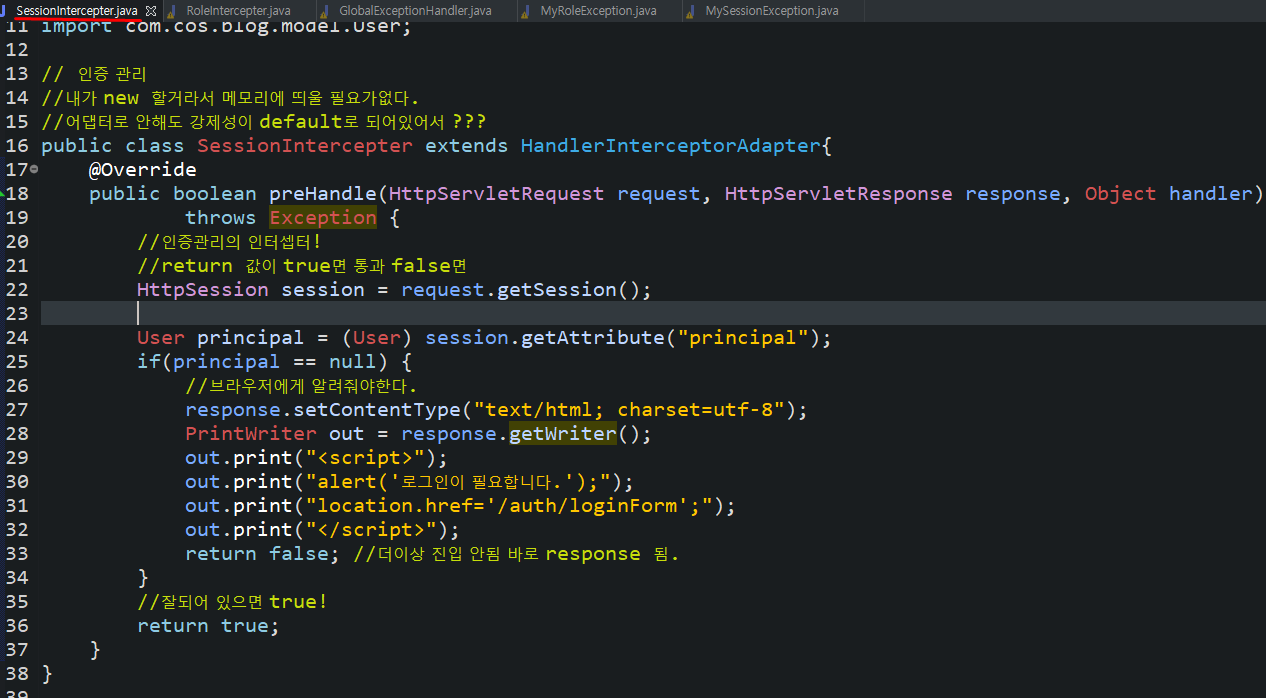The width and height of the screenshot is (1266, 698).
Task: Click the override indicator beside line 18
Action: point(3,193)
